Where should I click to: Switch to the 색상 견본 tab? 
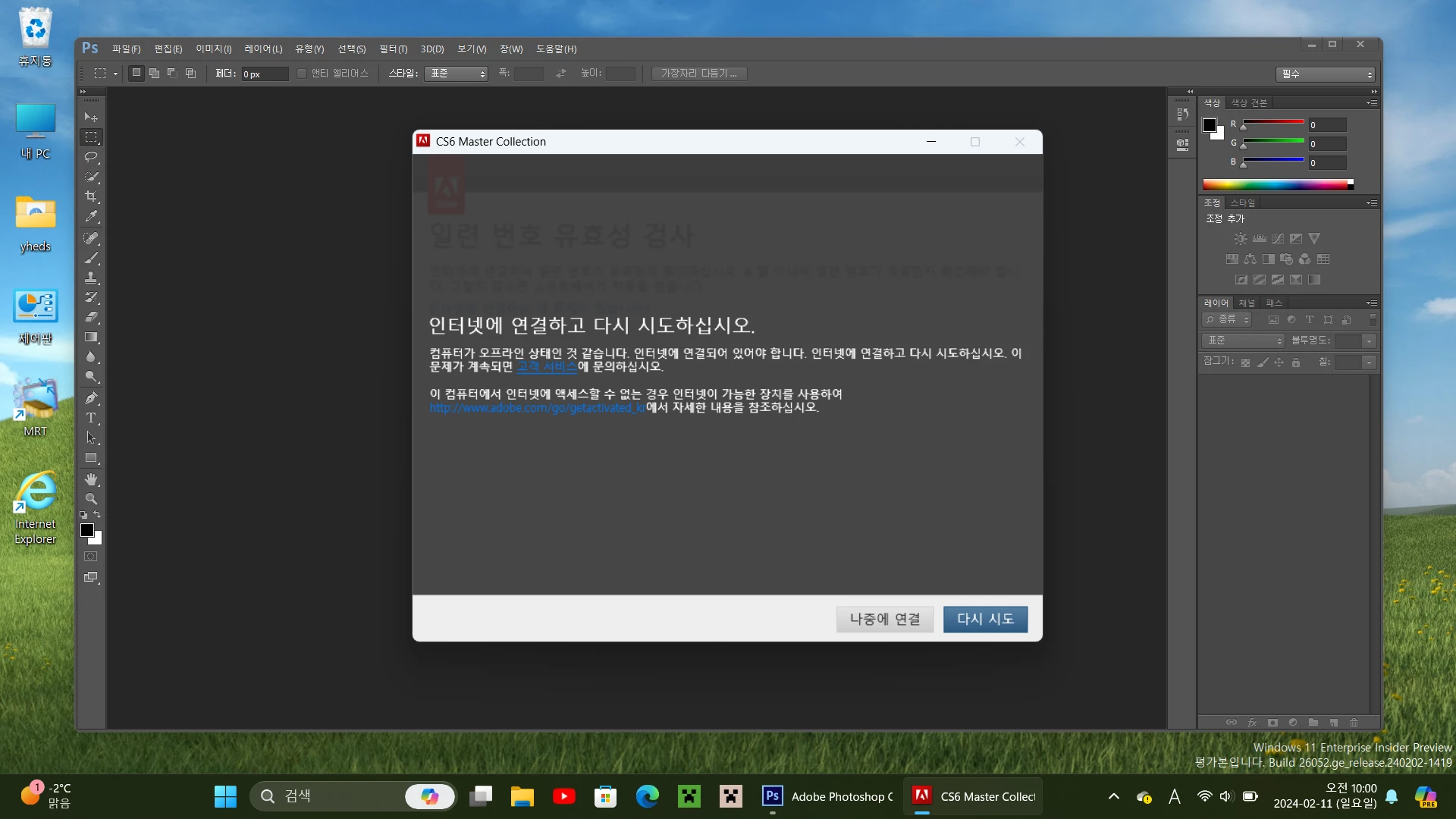[x=1249, y=103]
